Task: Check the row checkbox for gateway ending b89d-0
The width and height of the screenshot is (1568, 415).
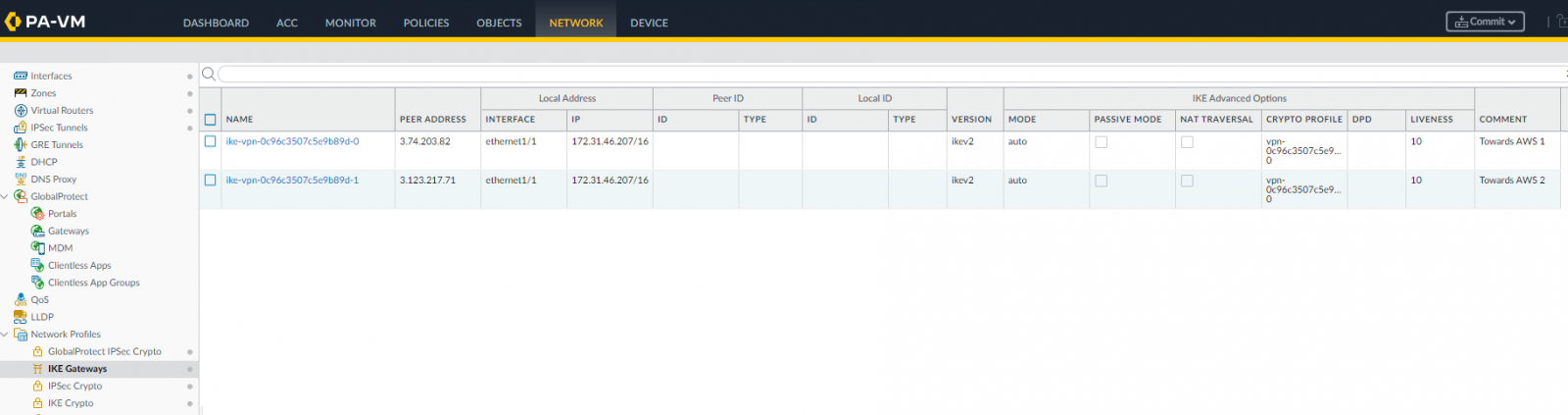Action: (x=210, y=141)
